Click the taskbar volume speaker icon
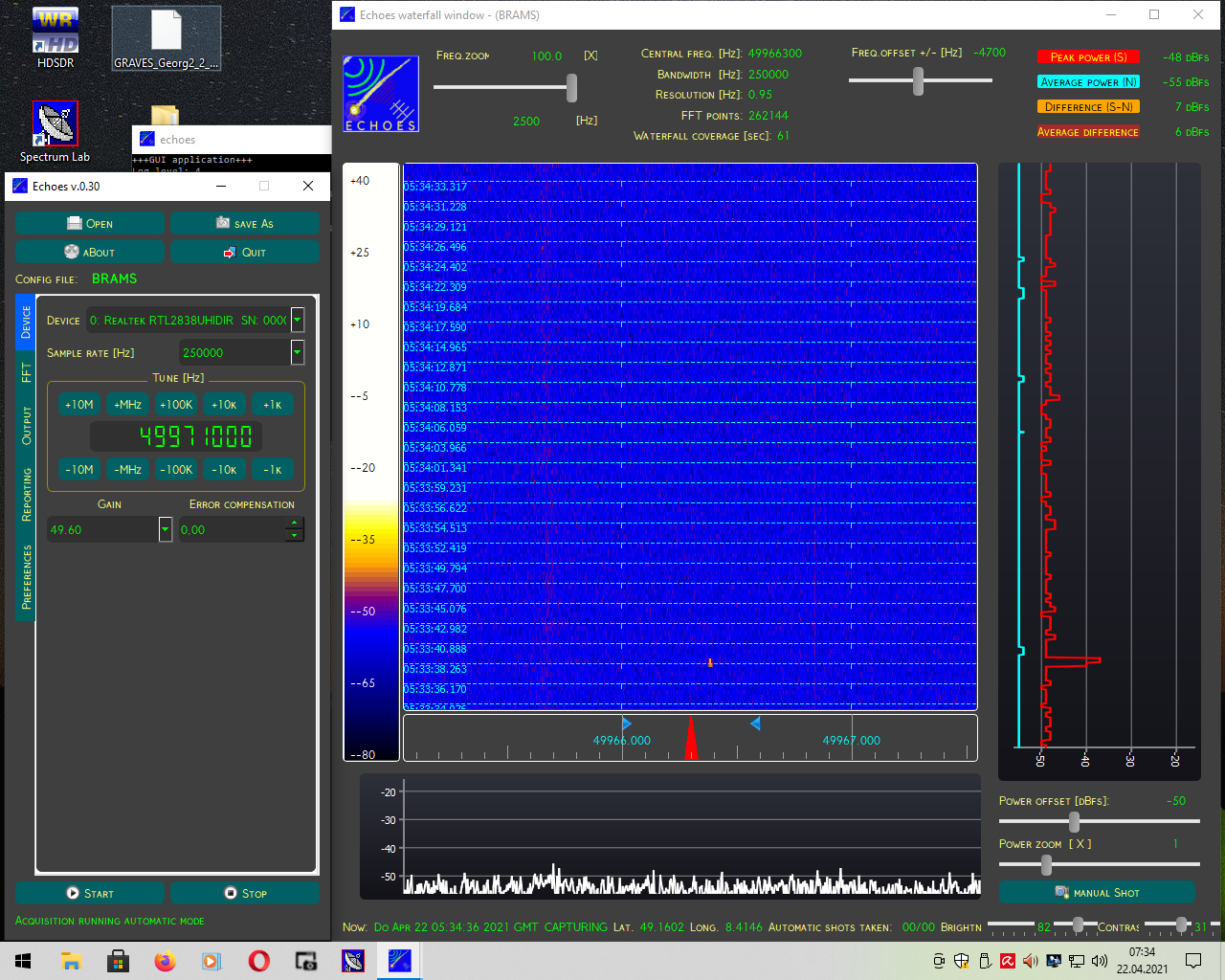This screenshot has width=1225, height=980. [1100, 961]
